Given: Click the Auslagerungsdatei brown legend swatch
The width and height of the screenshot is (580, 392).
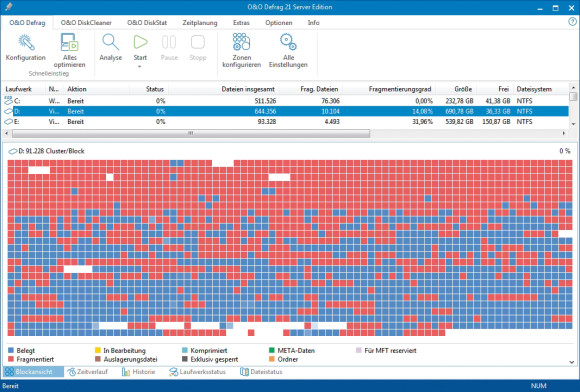Looking at the screenshot, I should click(x=98, y=359).
